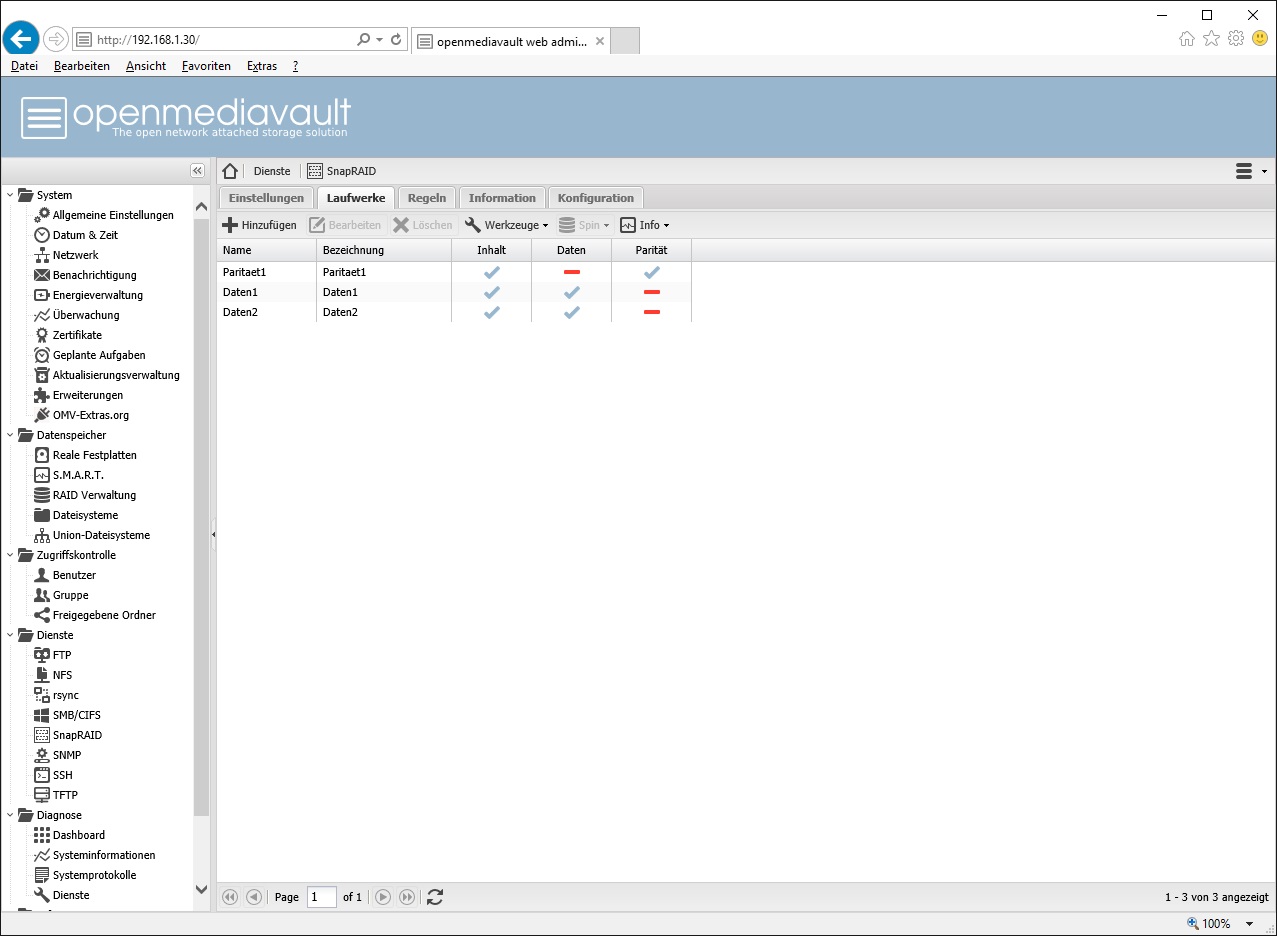Go to the home icon in breadcrumb
The height and width of the screenshot is (936, 1277).
(230, 171)
